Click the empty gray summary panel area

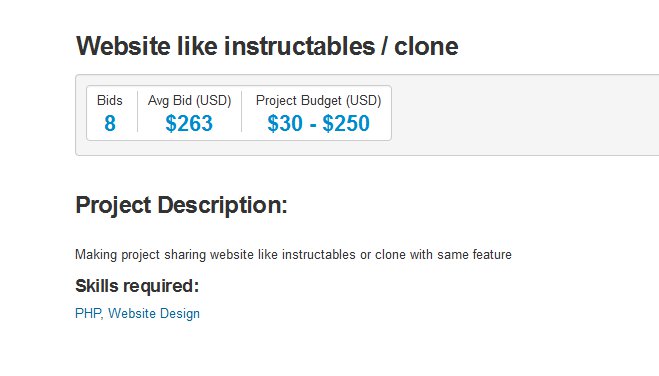(x=525, y=115)
